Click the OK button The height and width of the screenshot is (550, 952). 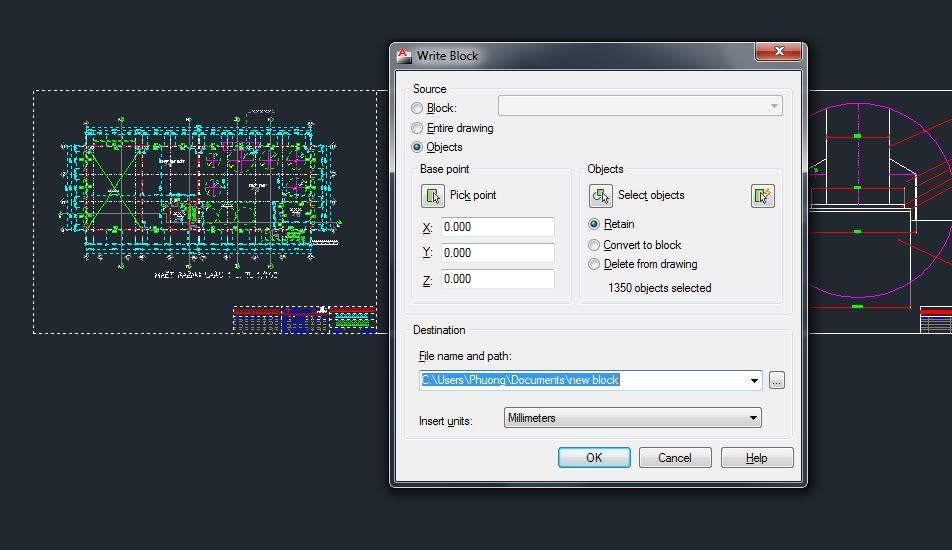(x=594, y=458)
